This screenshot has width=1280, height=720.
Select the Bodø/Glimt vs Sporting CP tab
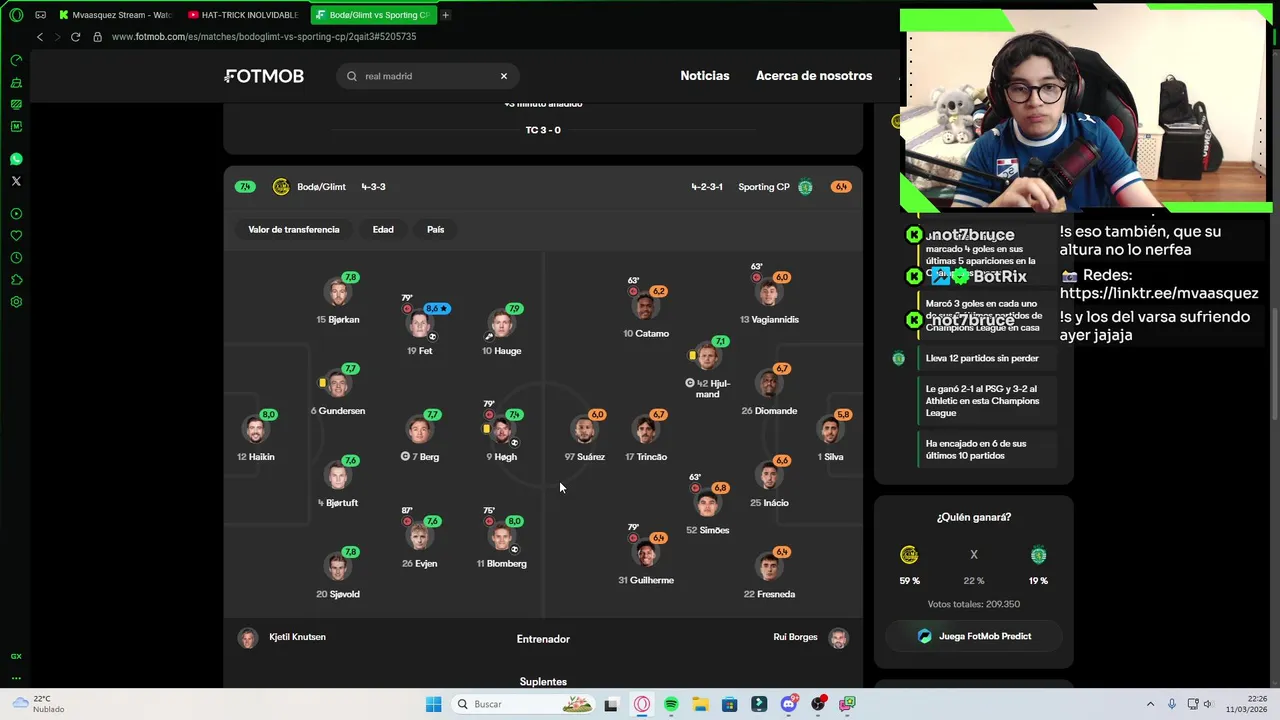click(372, 15)
